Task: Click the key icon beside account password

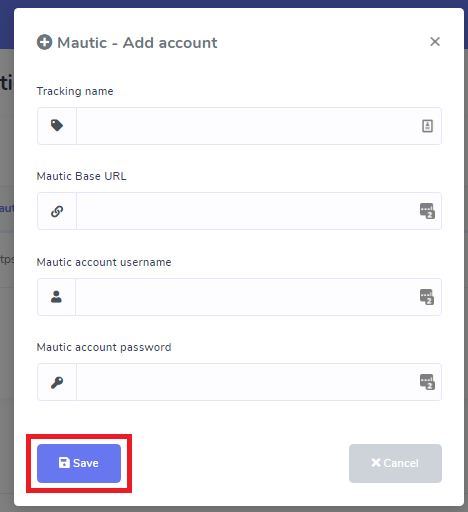Action: click(57, 382)
